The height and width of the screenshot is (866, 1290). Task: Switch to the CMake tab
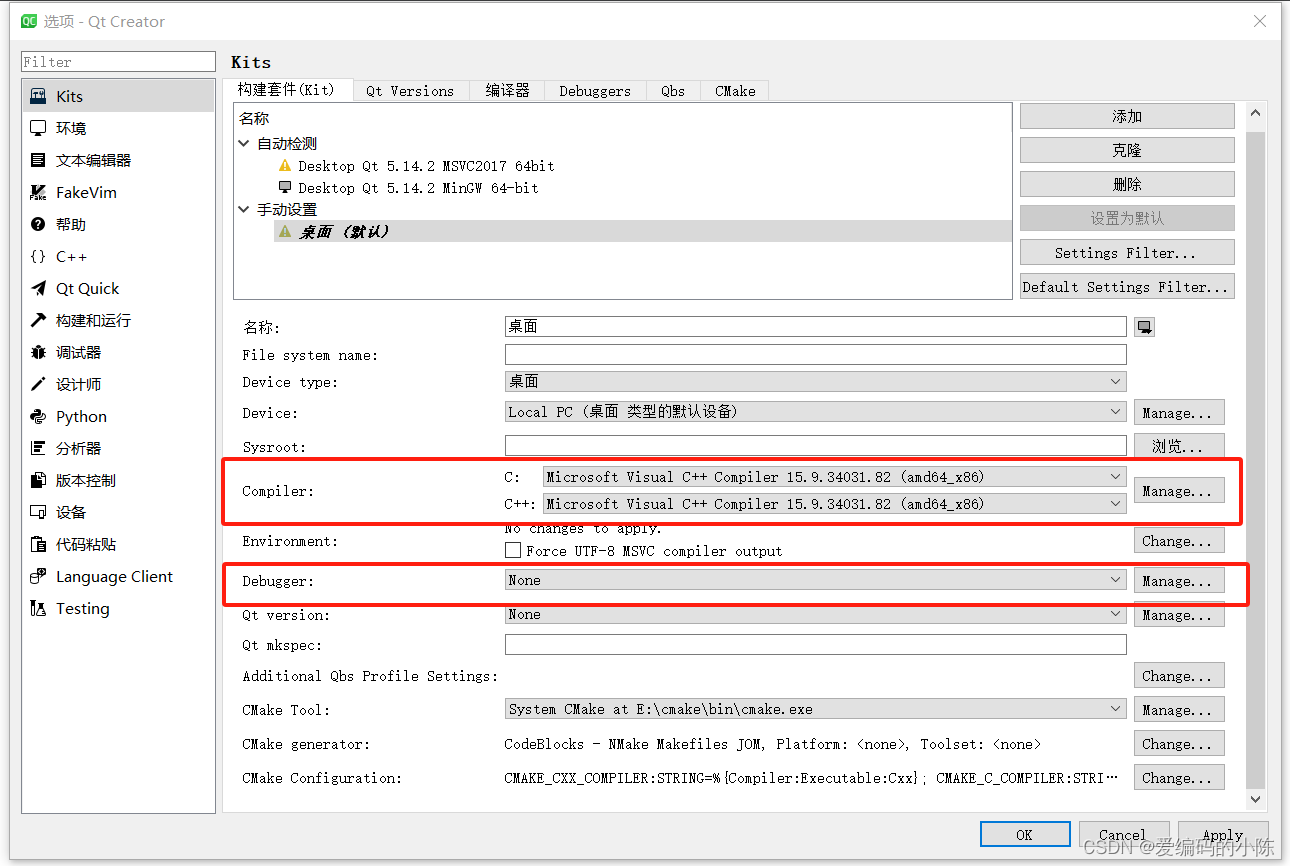(x=735, y=91)
